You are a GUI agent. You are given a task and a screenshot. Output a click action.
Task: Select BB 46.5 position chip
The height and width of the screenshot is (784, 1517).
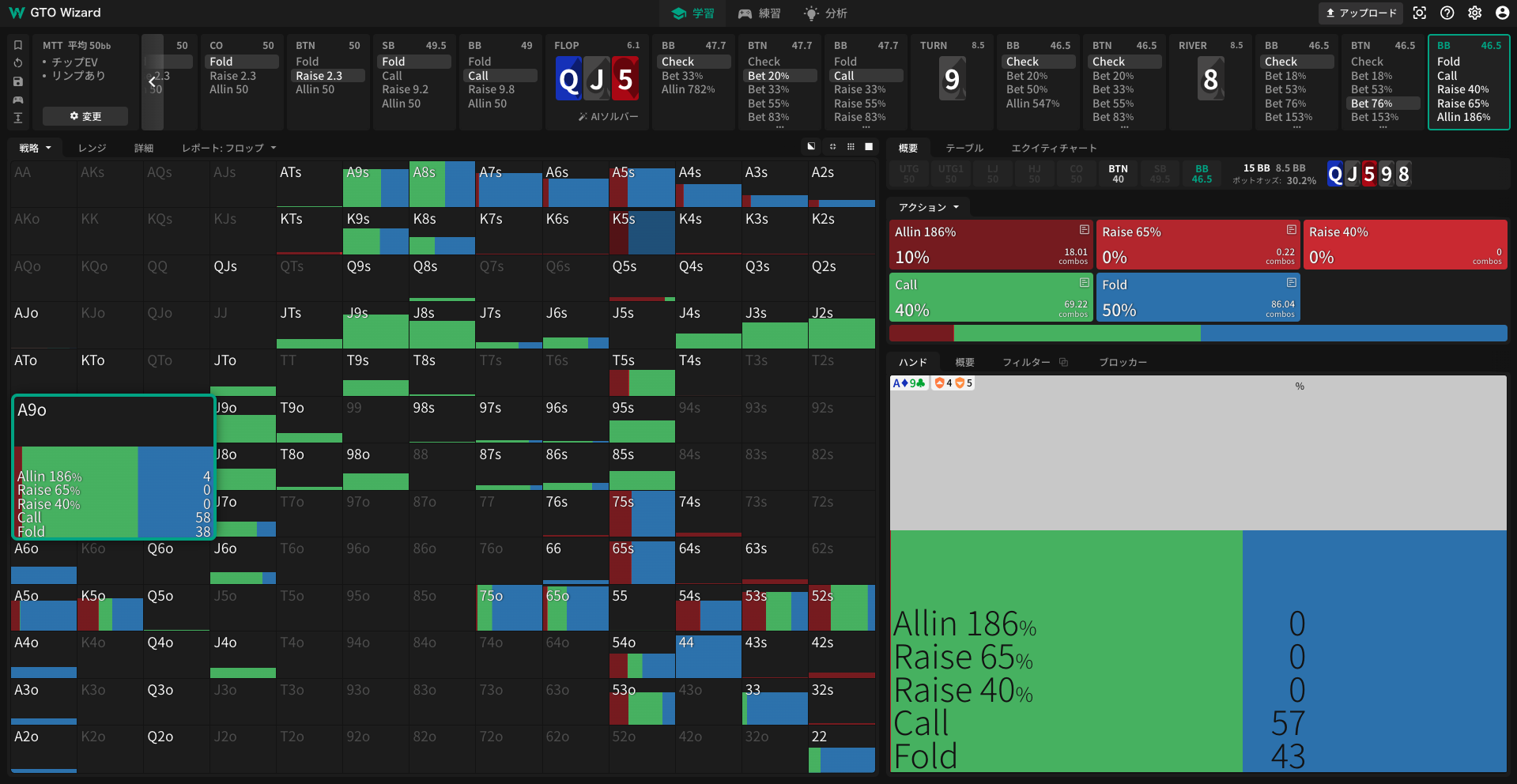[1202, 174]
